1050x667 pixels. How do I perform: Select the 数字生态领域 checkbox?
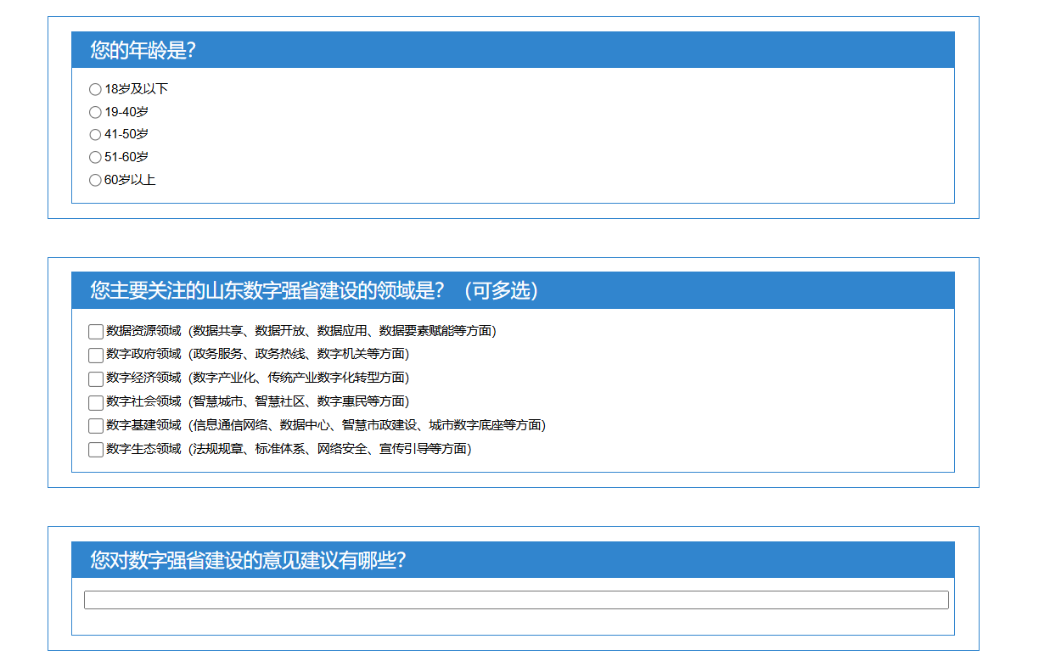pos(96,450)
